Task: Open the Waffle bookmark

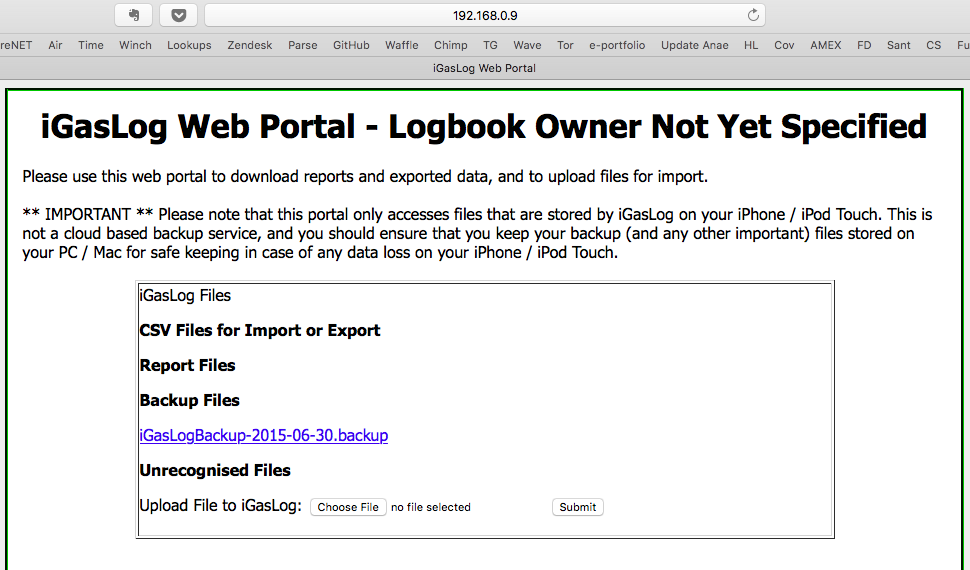Action: (x=401, y=45)
